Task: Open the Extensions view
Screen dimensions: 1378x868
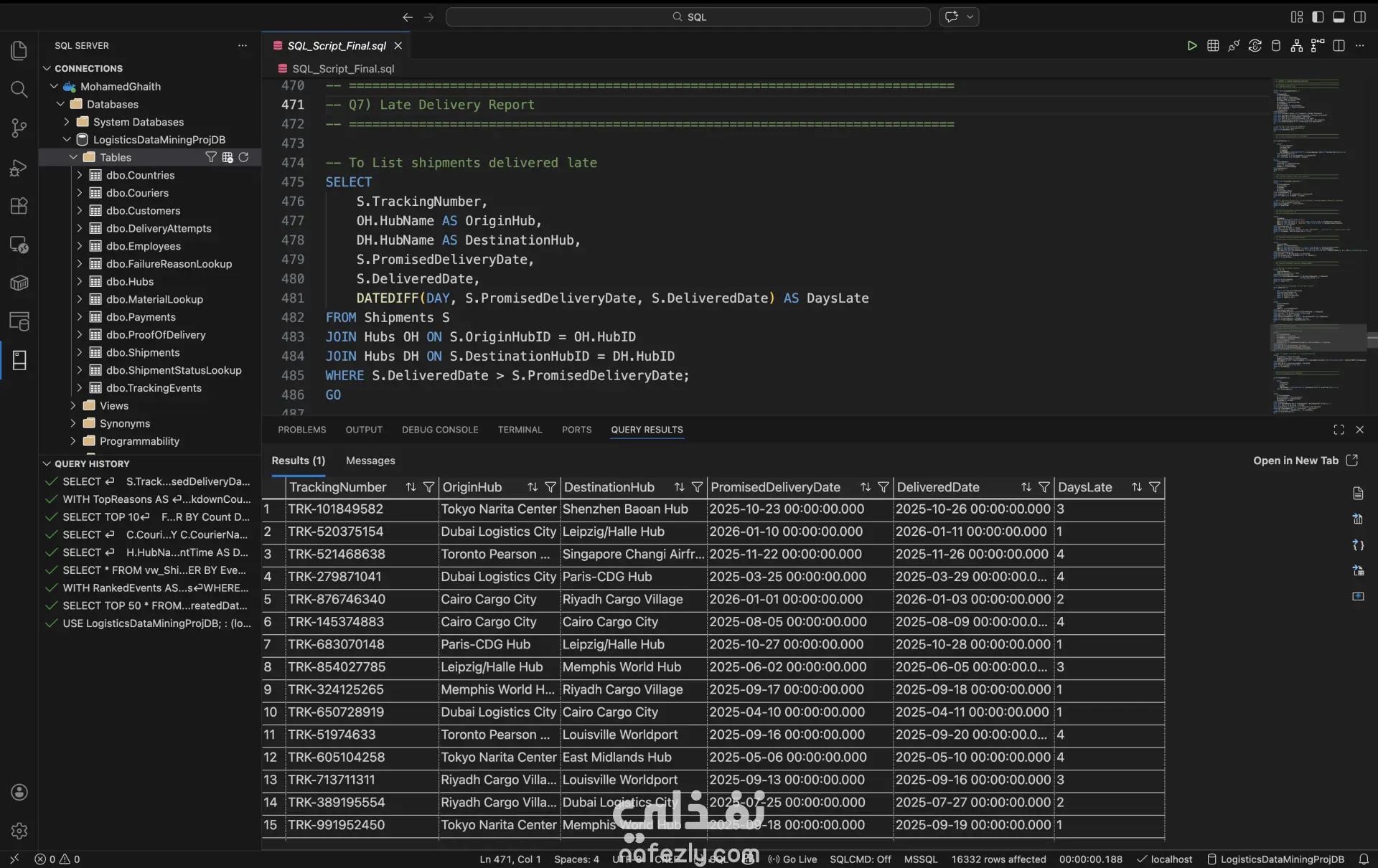Action: pyautogui.click(x=19, y=206)
